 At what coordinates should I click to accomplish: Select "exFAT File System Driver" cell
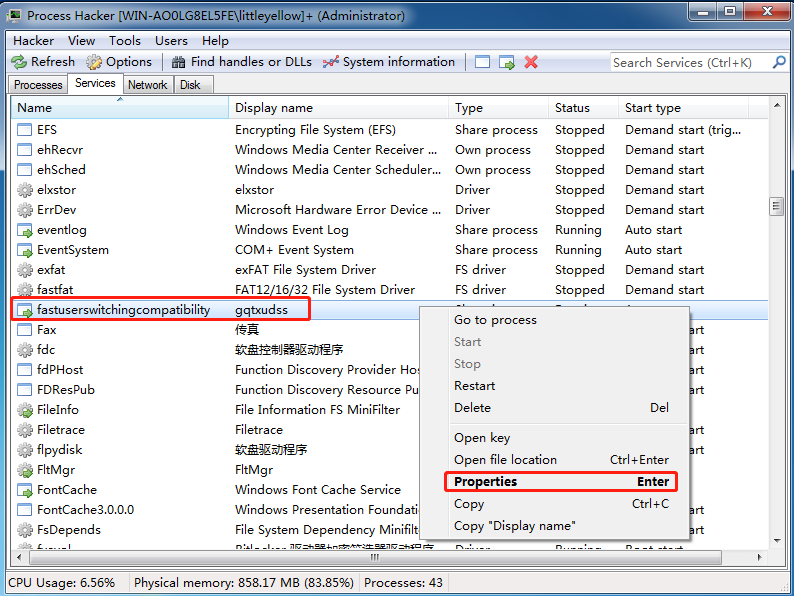tap(305, 270)
